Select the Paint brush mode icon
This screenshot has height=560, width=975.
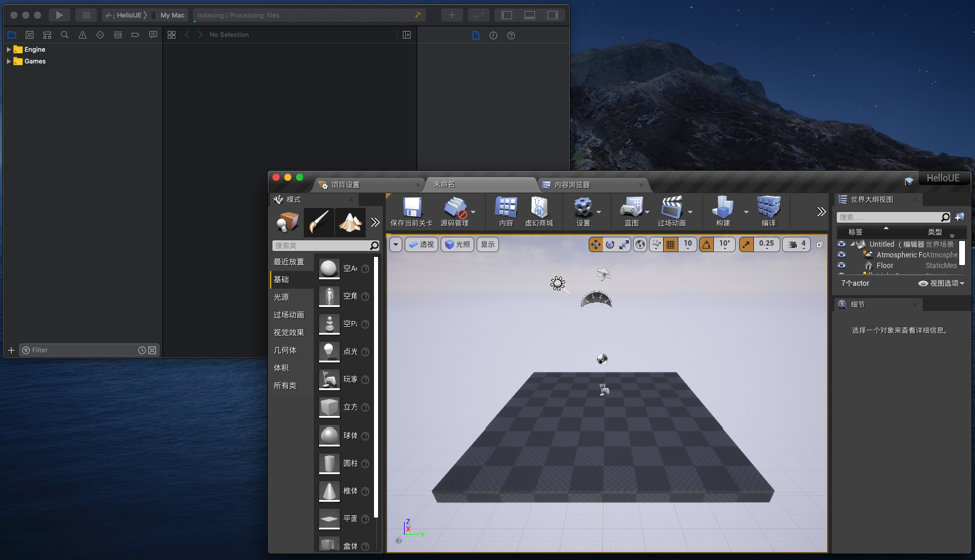pos(319,222)
